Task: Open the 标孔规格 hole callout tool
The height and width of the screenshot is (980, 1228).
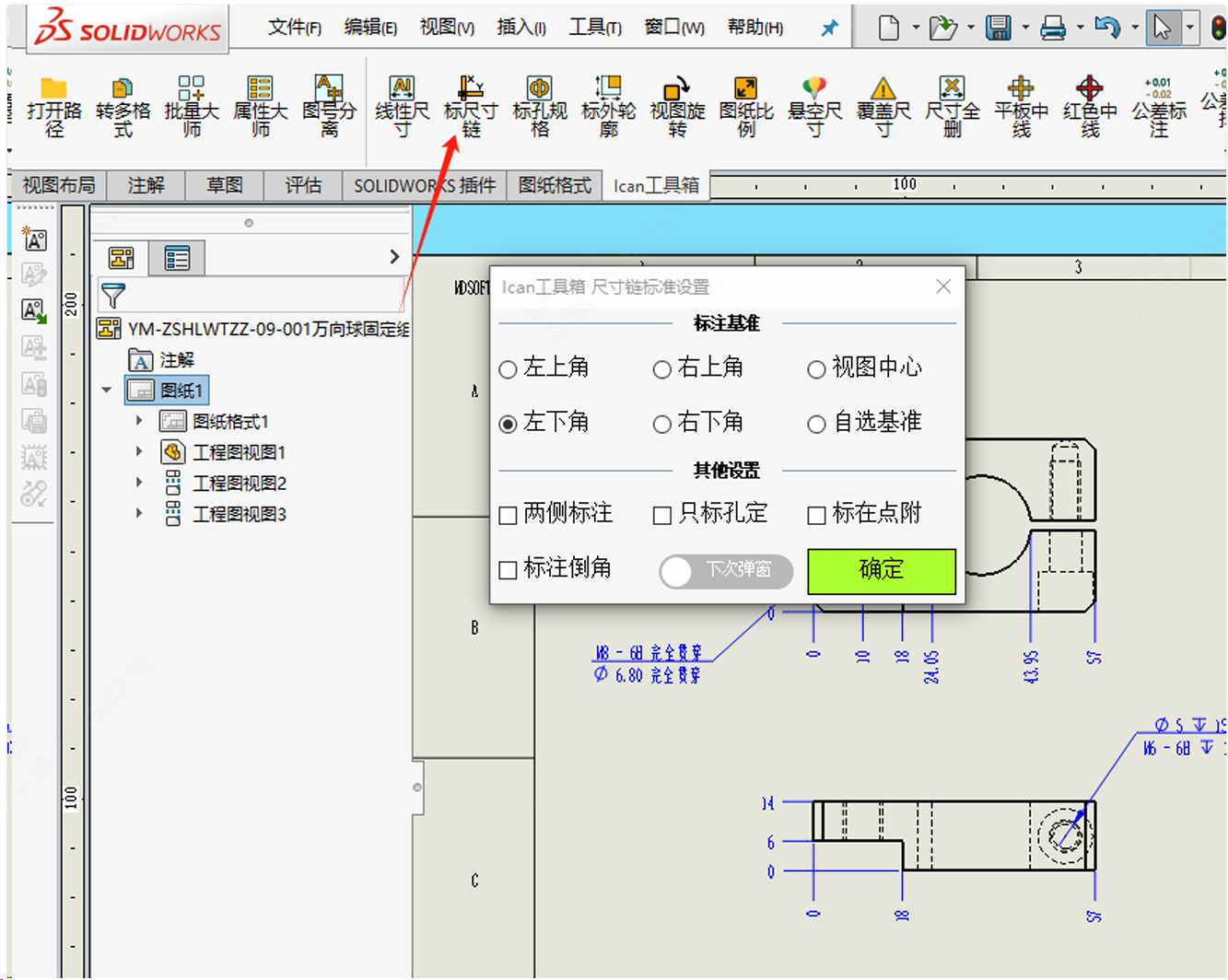Action: (x=539, y=106)
